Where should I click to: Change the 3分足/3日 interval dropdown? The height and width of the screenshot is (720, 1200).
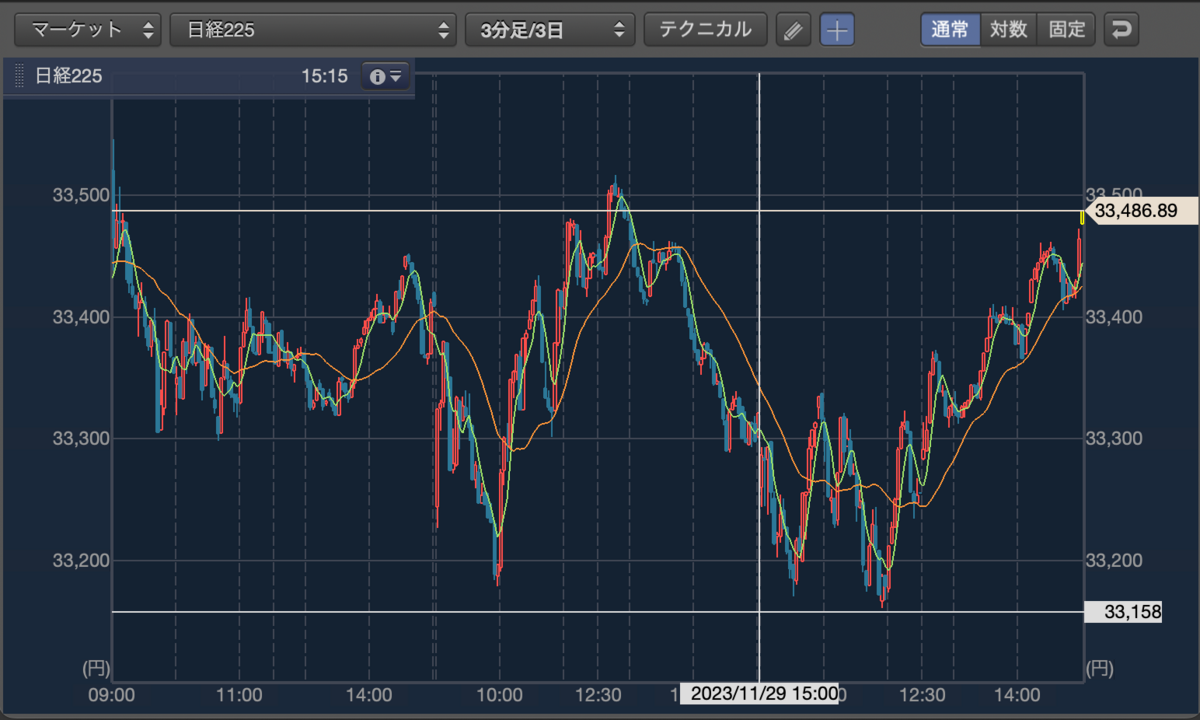coord(550,30)
